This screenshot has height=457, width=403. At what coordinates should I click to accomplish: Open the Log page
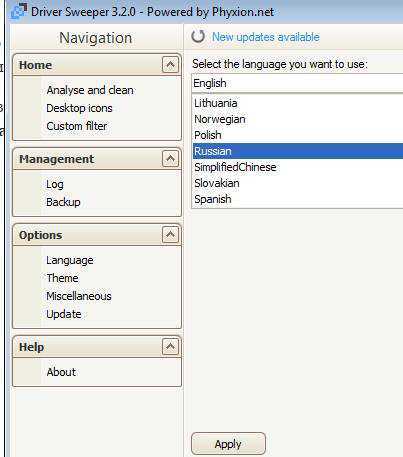coord(55,184)
